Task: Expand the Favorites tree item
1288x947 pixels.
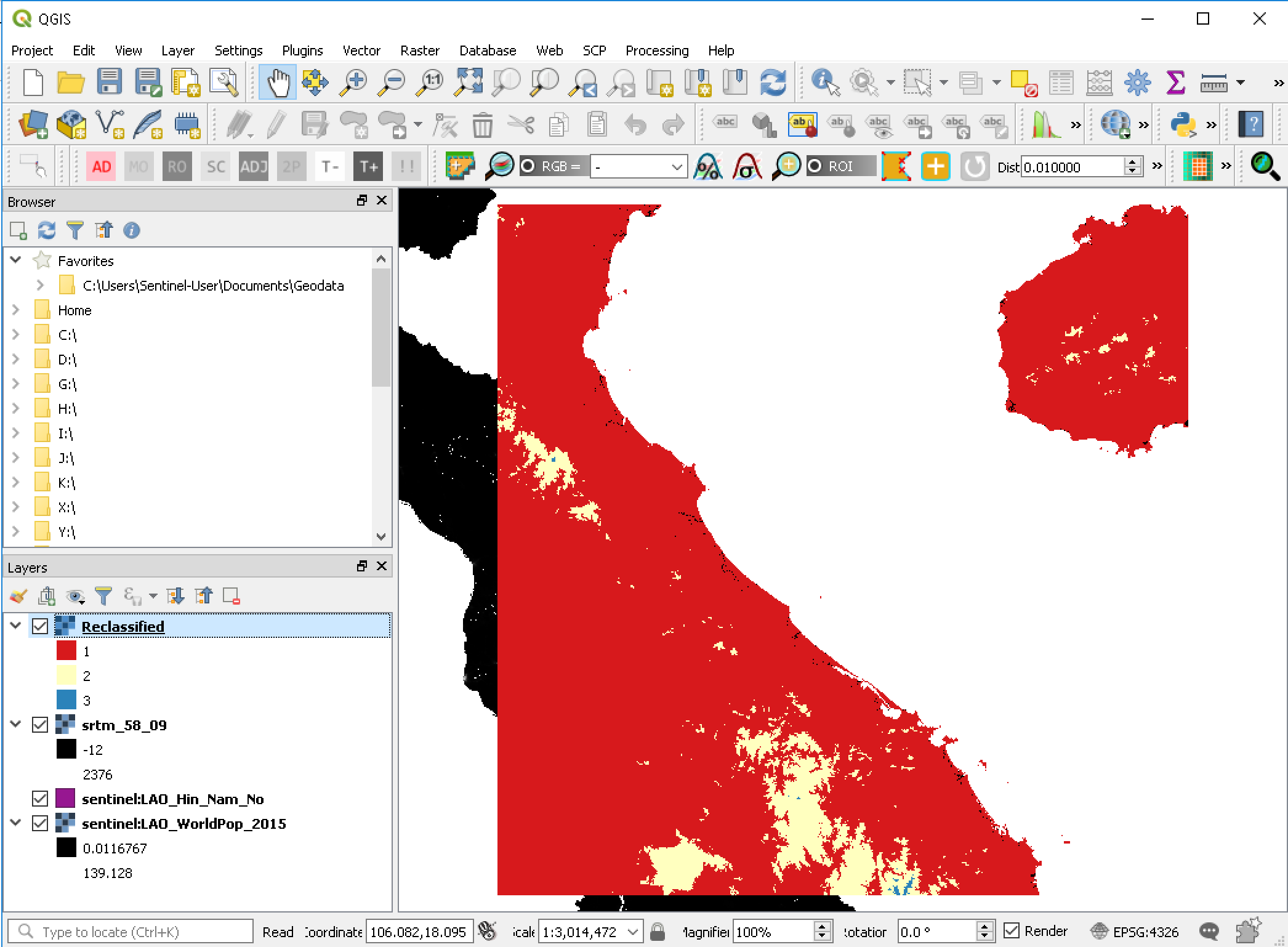Action: coord(14,259)
